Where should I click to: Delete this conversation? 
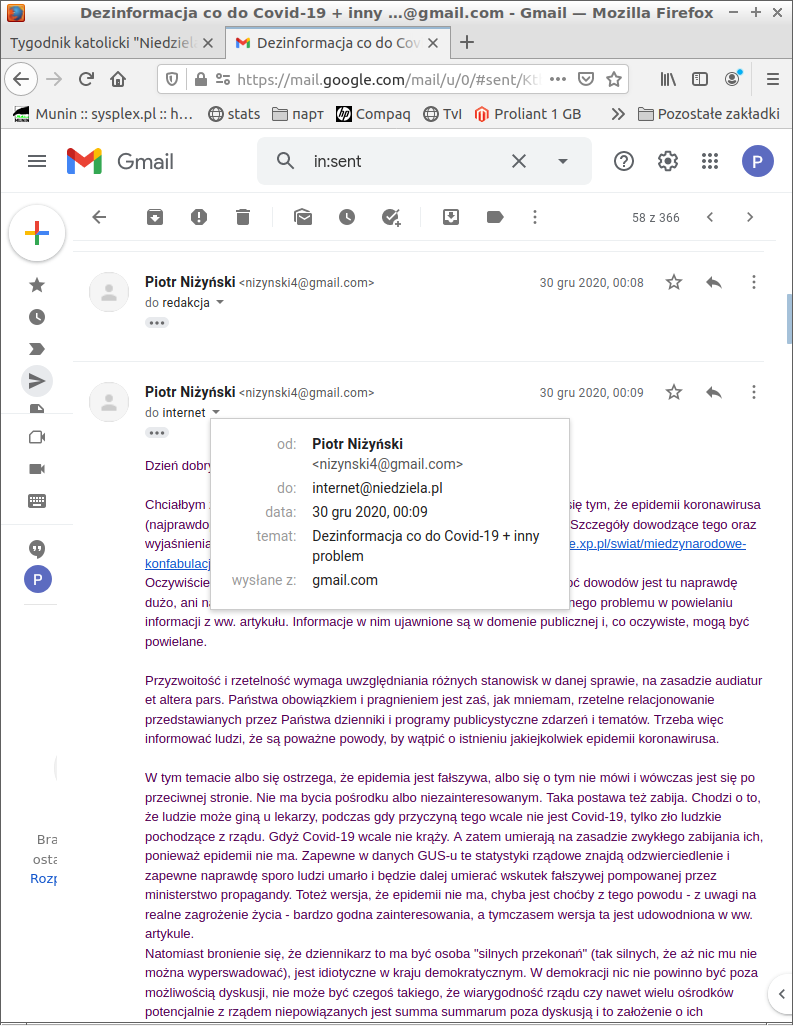coord(243,217)
